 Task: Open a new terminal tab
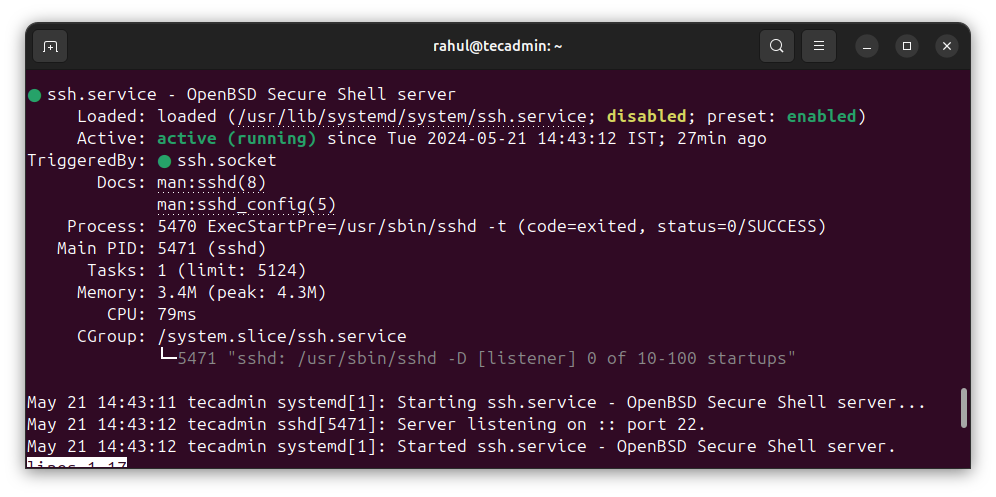tap(50, 46)
